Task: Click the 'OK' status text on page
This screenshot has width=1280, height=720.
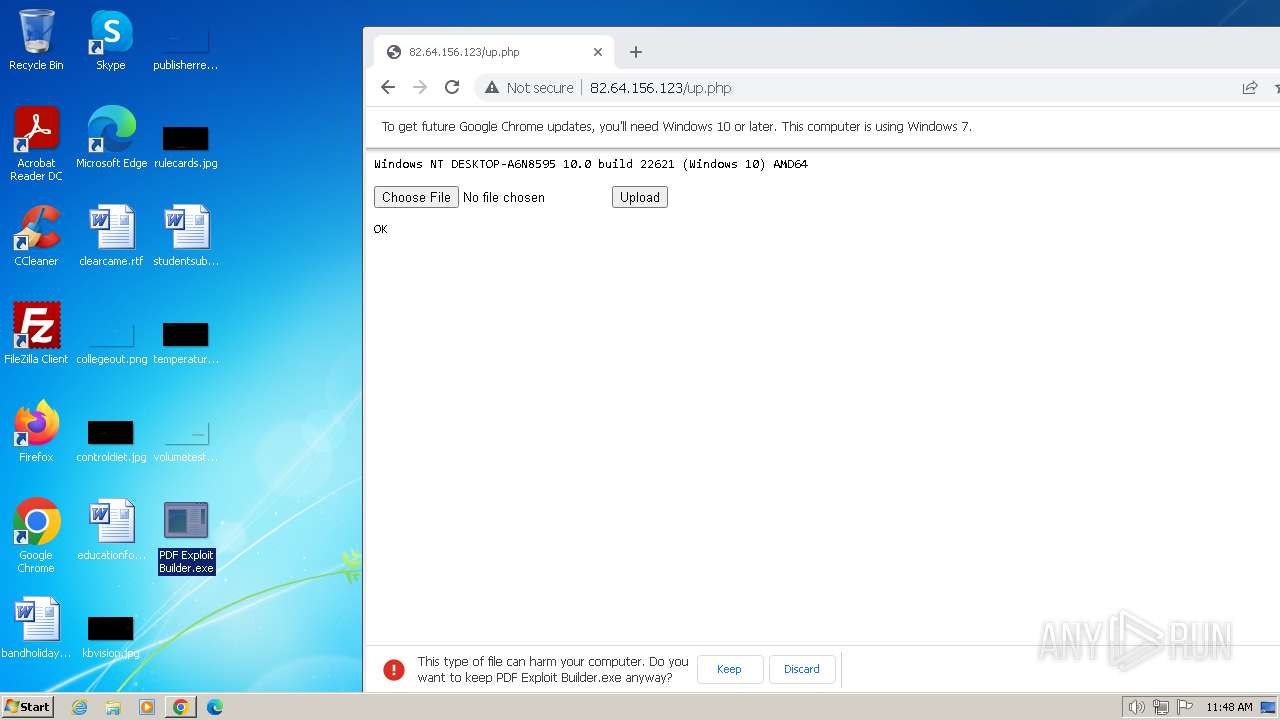Action: [380, 229]
